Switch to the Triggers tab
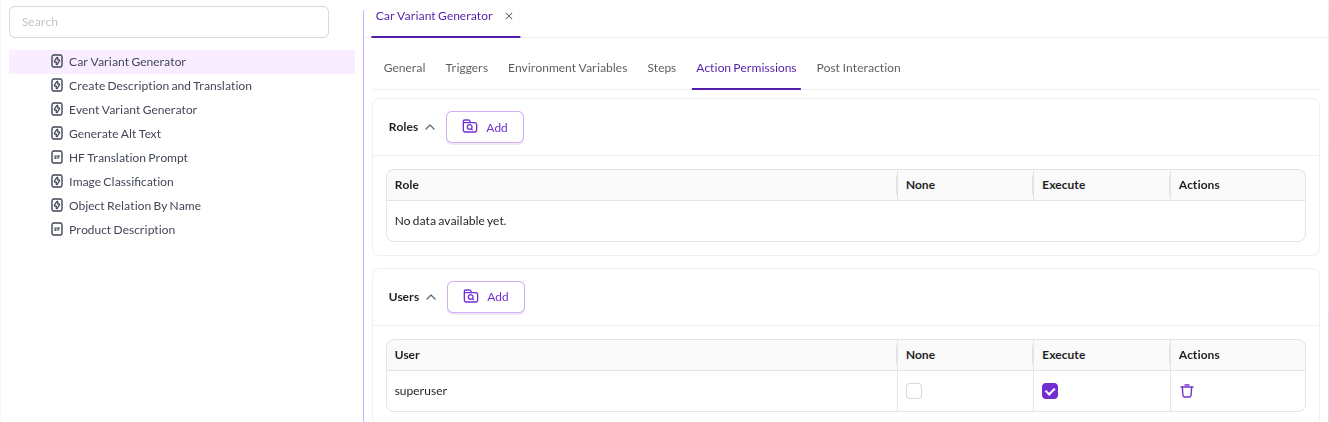The width and height of the screenshot is (1329, 422). click(x=467, y=68)
